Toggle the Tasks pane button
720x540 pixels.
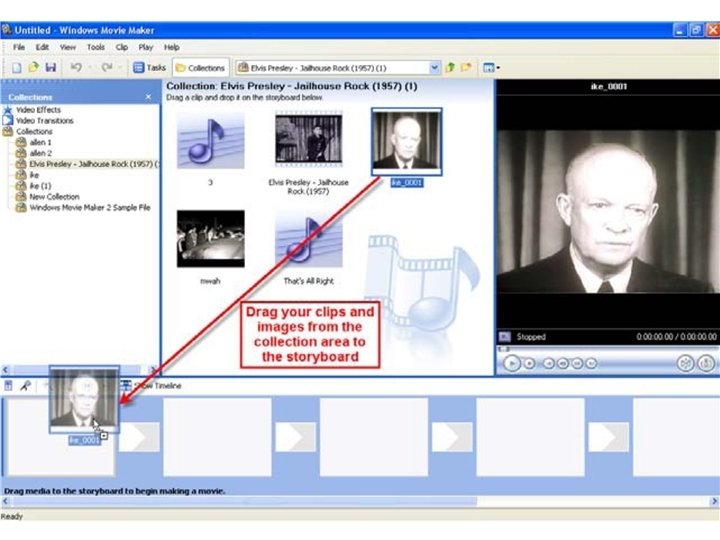tap(149, 68)
